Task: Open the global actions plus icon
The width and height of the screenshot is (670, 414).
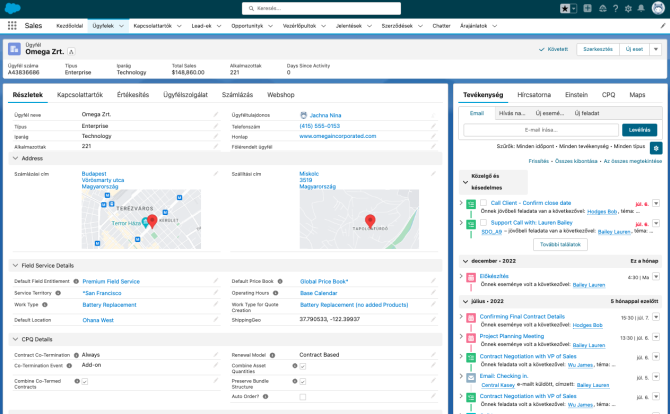Action: tap(587, 8)
